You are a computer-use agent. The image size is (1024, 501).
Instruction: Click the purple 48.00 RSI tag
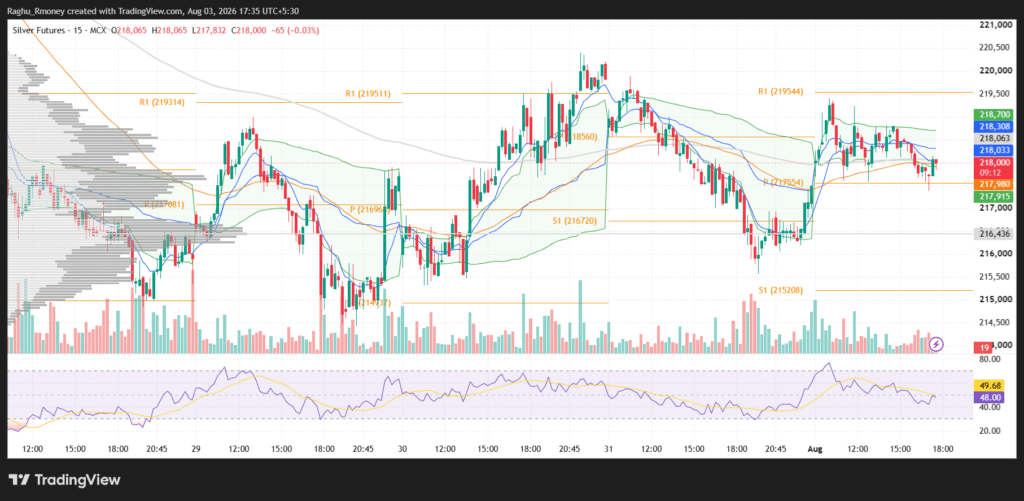pyautogui.click(x=987, y=396)
